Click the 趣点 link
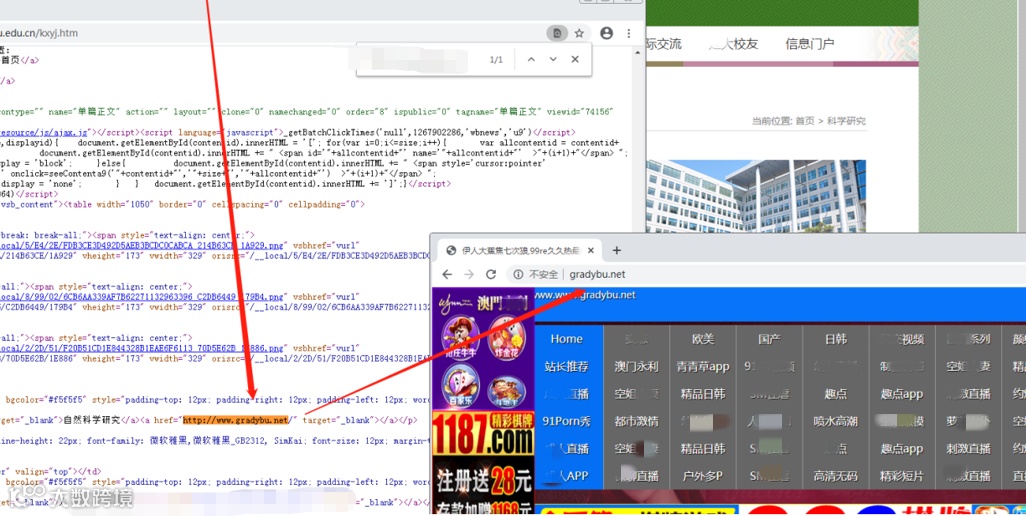The image size is (1026, 516). [836, 394]
